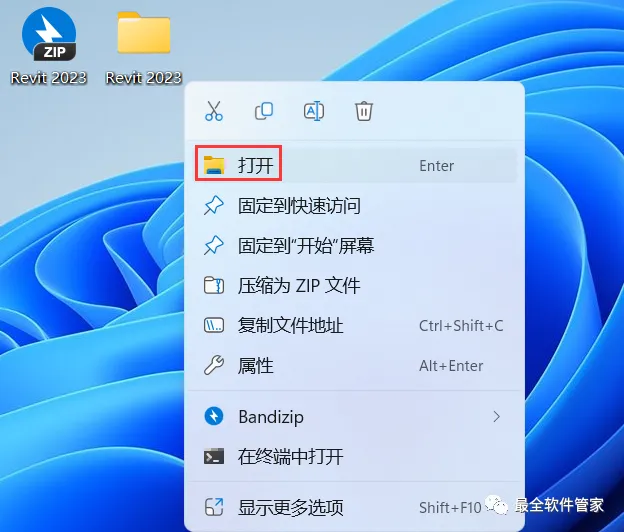
Task: Click the Rename icon in context menu
Action: pos(314,111)
